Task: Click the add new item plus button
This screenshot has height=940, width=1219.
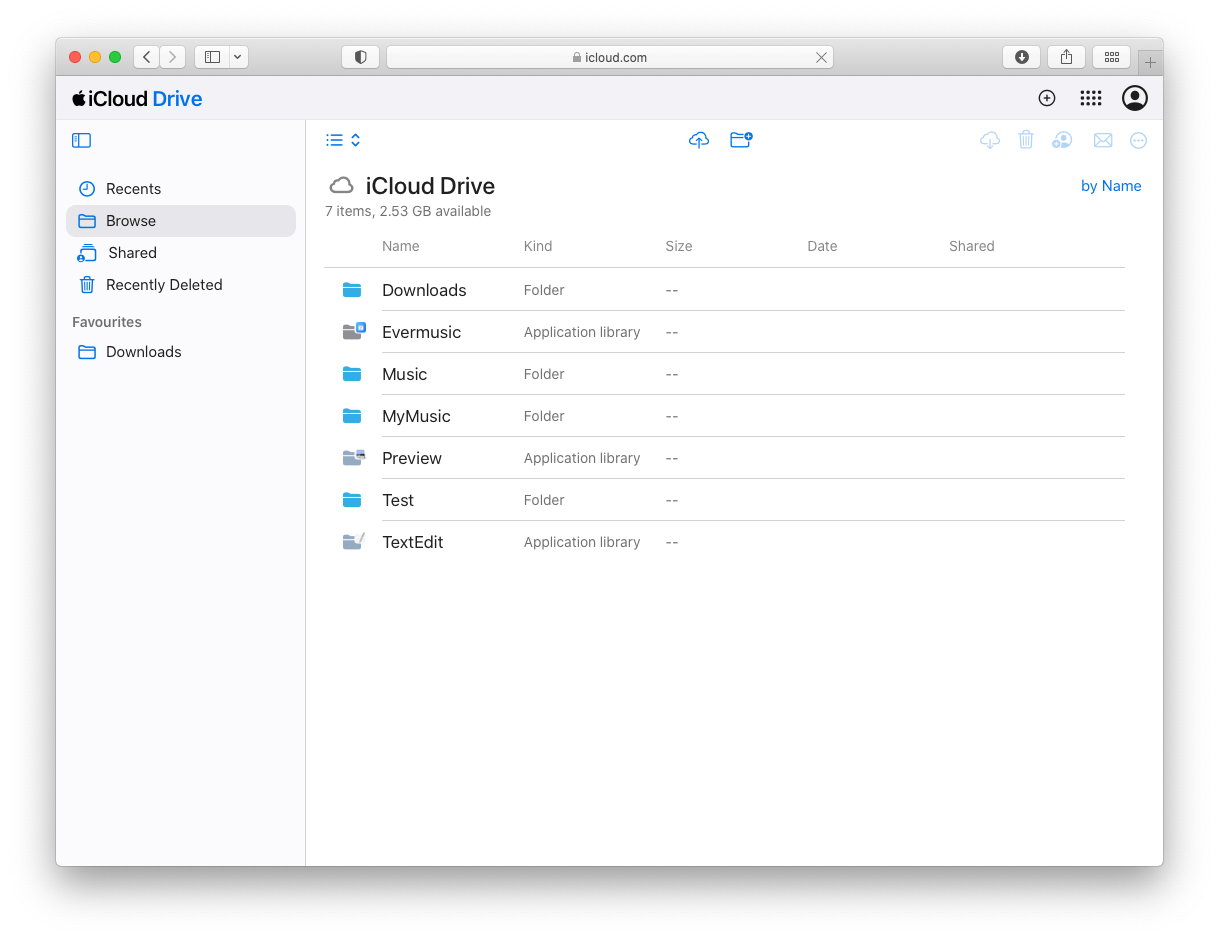Action: [x=1046, y=98]
